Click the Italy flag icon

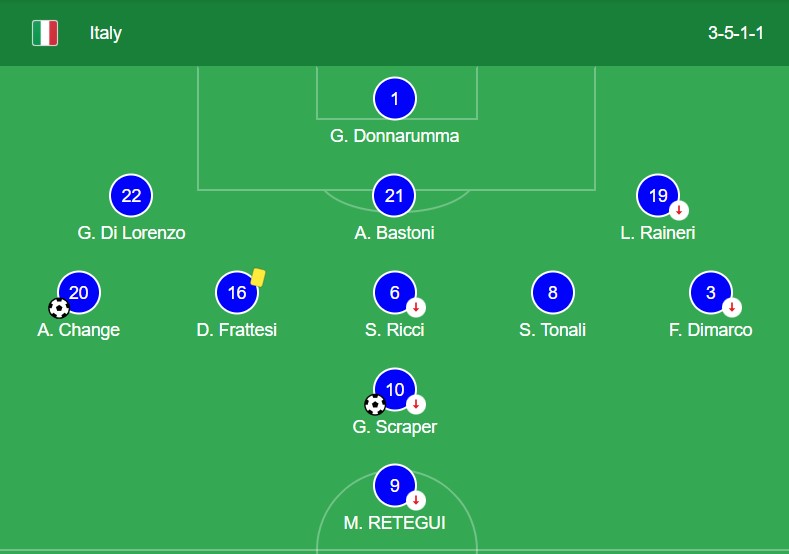[x=45, y=33]
